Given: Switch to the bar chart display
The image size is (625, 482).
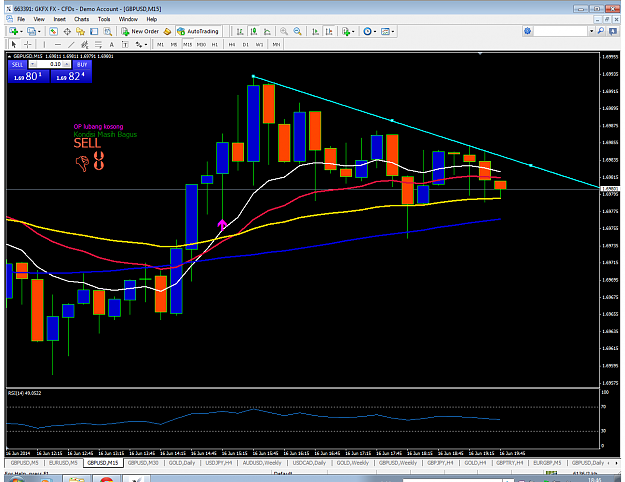Looking at the screenshot, I should point(240,31).
